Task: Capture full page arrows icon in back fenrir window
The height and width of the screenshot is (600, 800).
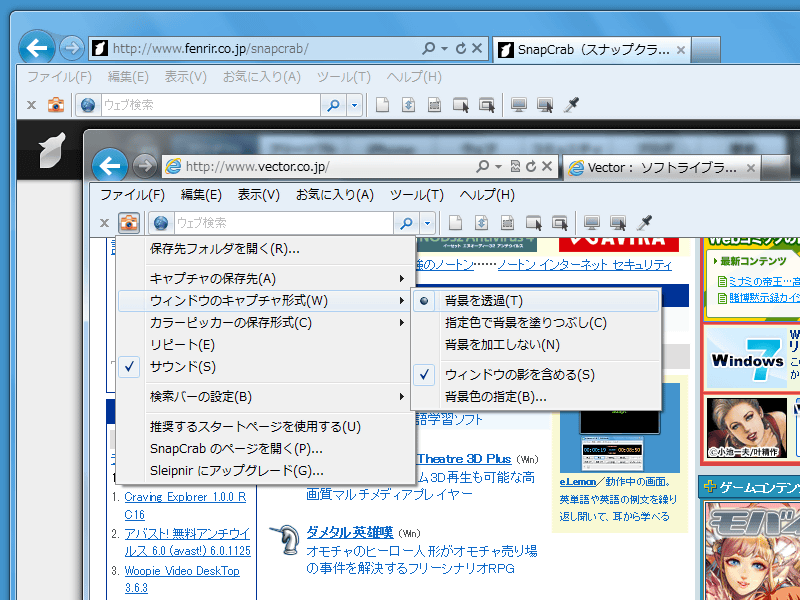Action: (409, 105)
